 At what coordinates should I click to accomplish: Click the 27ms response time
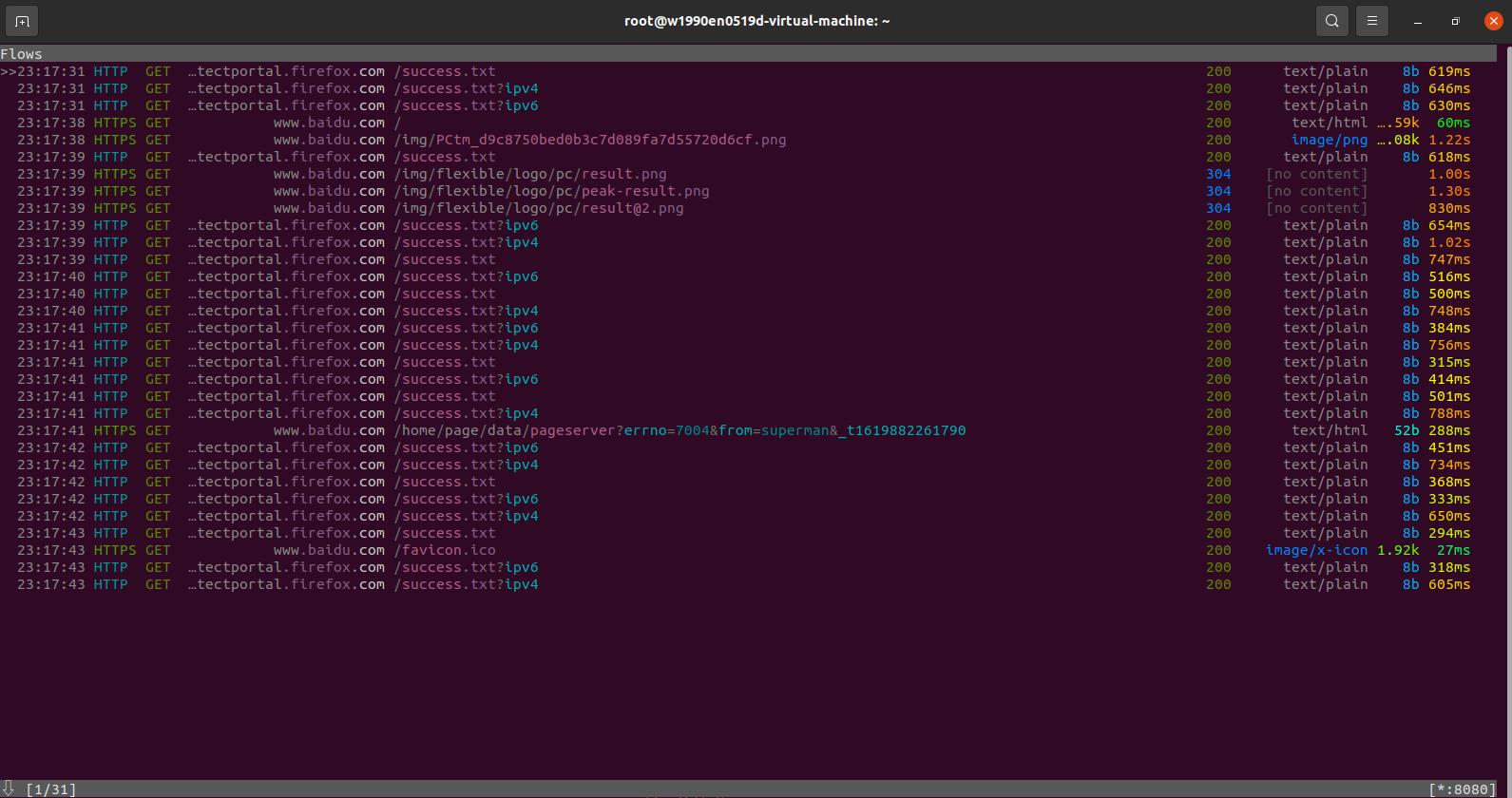1453,550
